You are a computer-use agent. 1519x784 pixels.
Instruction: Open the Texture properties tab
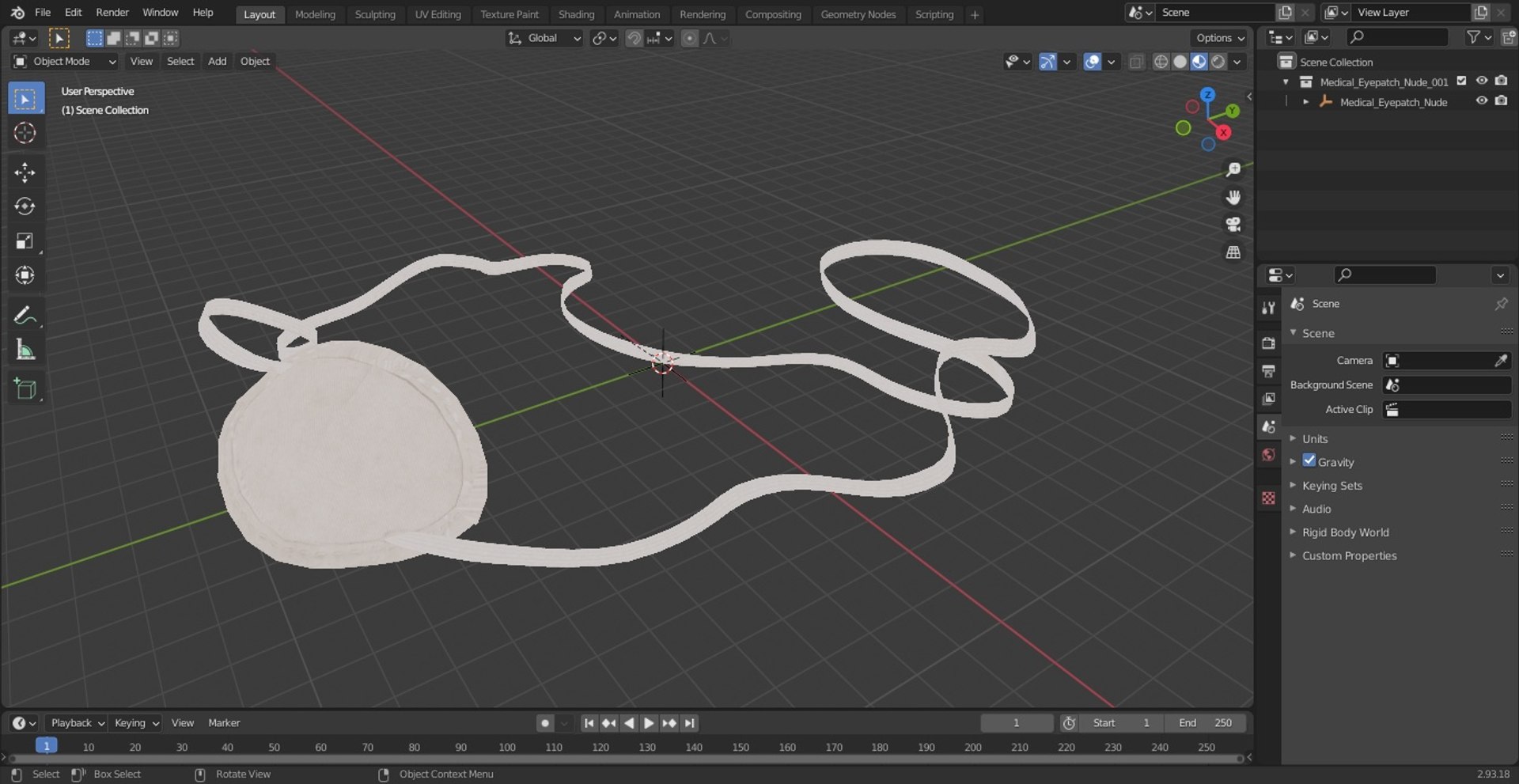pos(1269,498)
